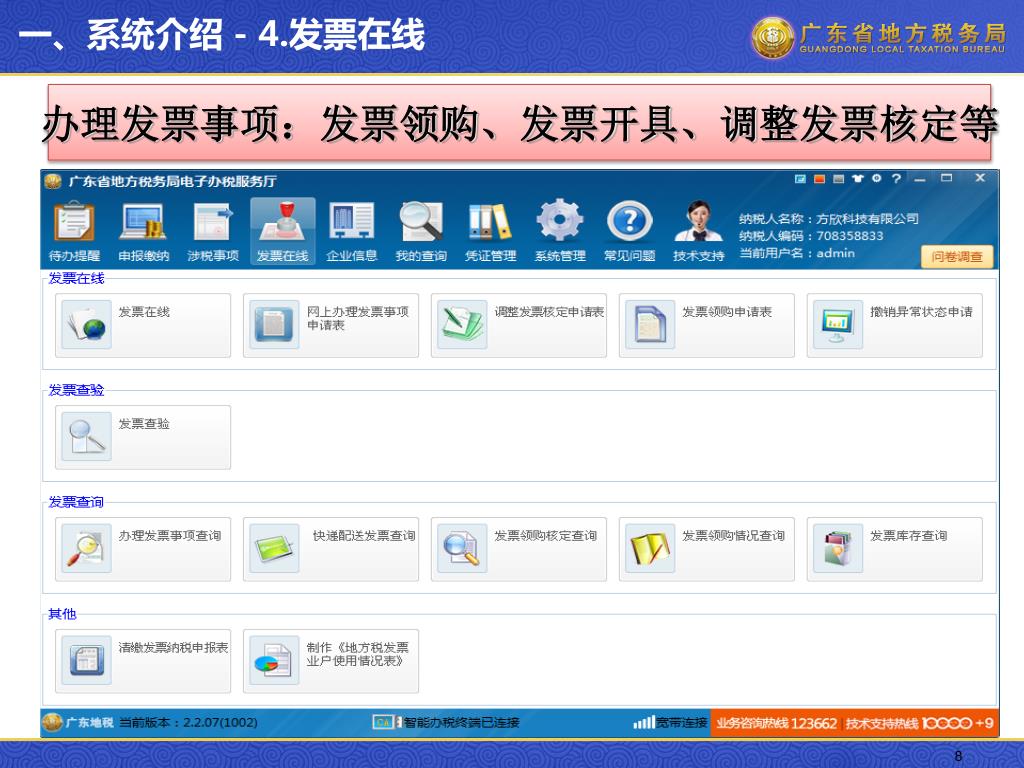Screen dimensions: 1024x768
Task: Click the 发票查验 section heading
Action: [x=76, y=390]
